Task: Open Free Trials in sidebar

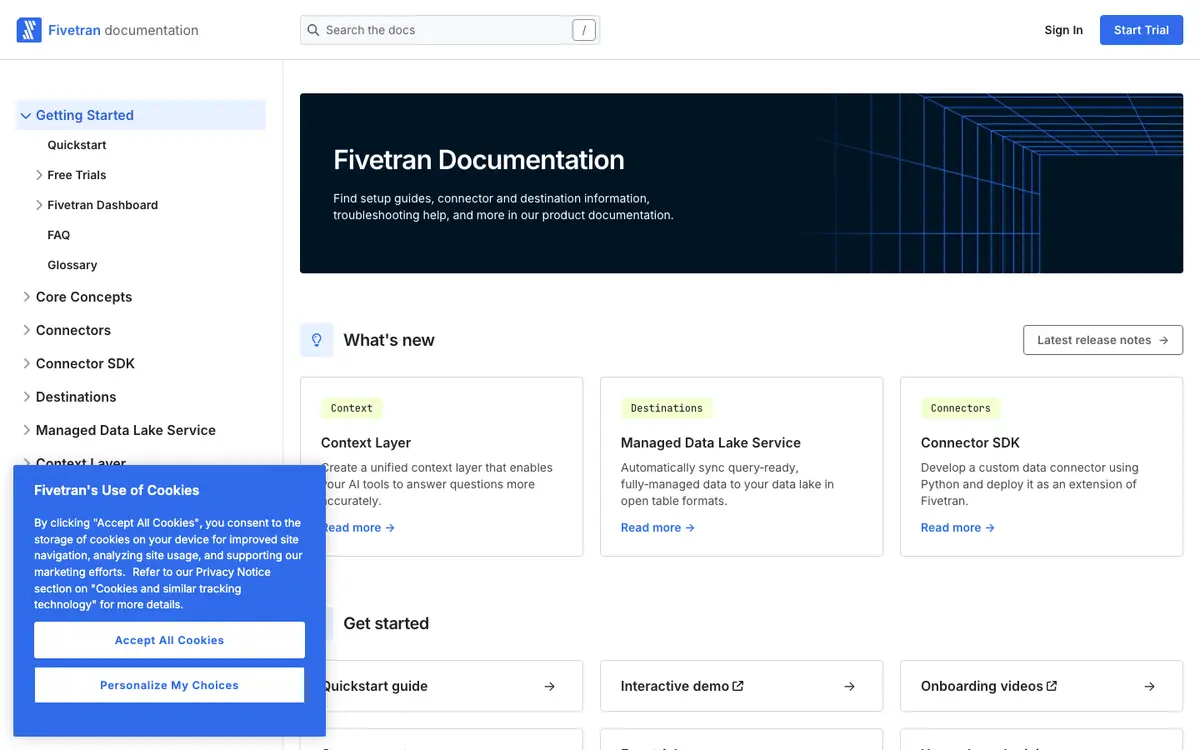Action: 77,175
